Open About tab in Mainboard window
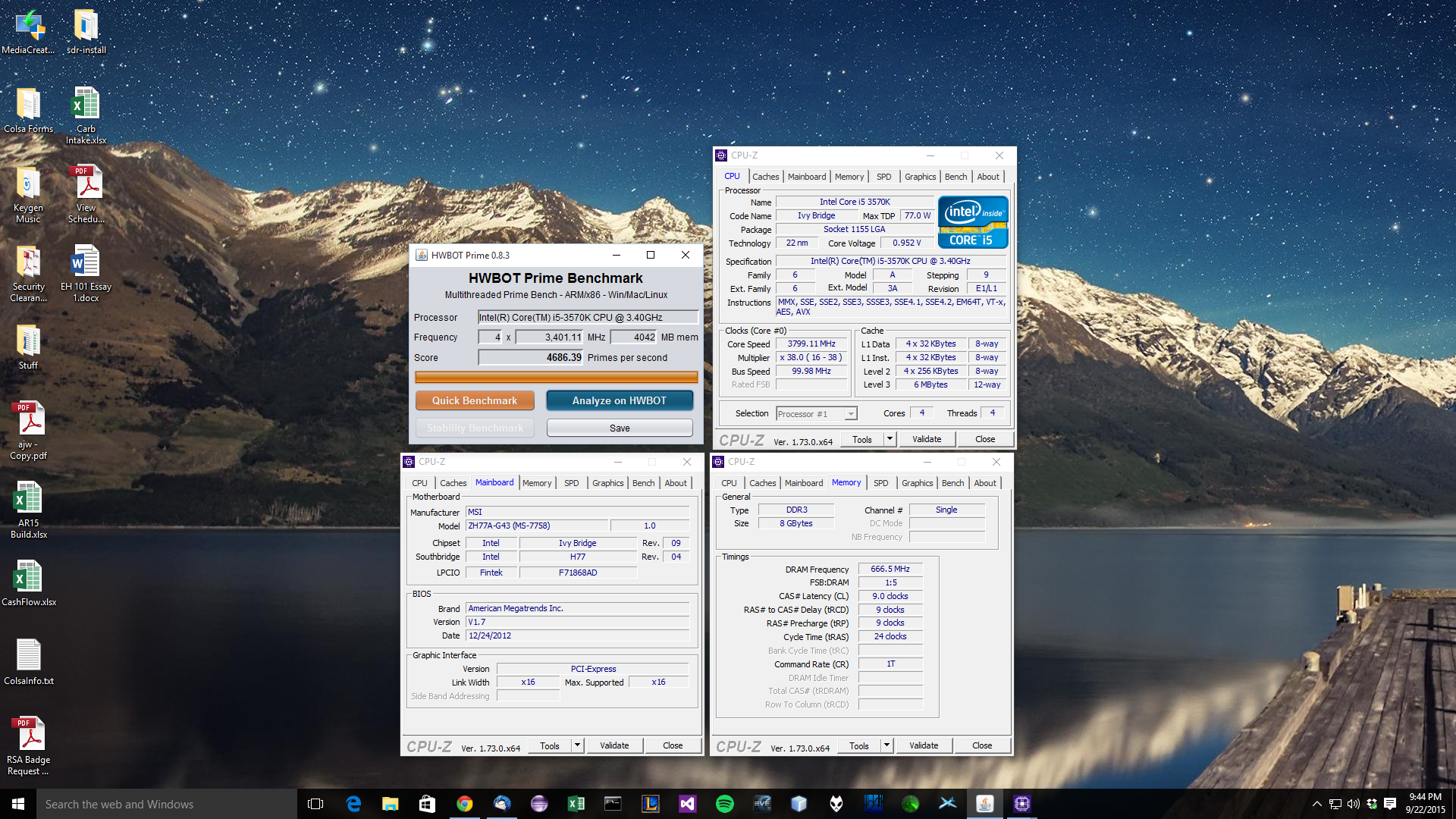The image size is (1456, 819). [x=676, y=483]
